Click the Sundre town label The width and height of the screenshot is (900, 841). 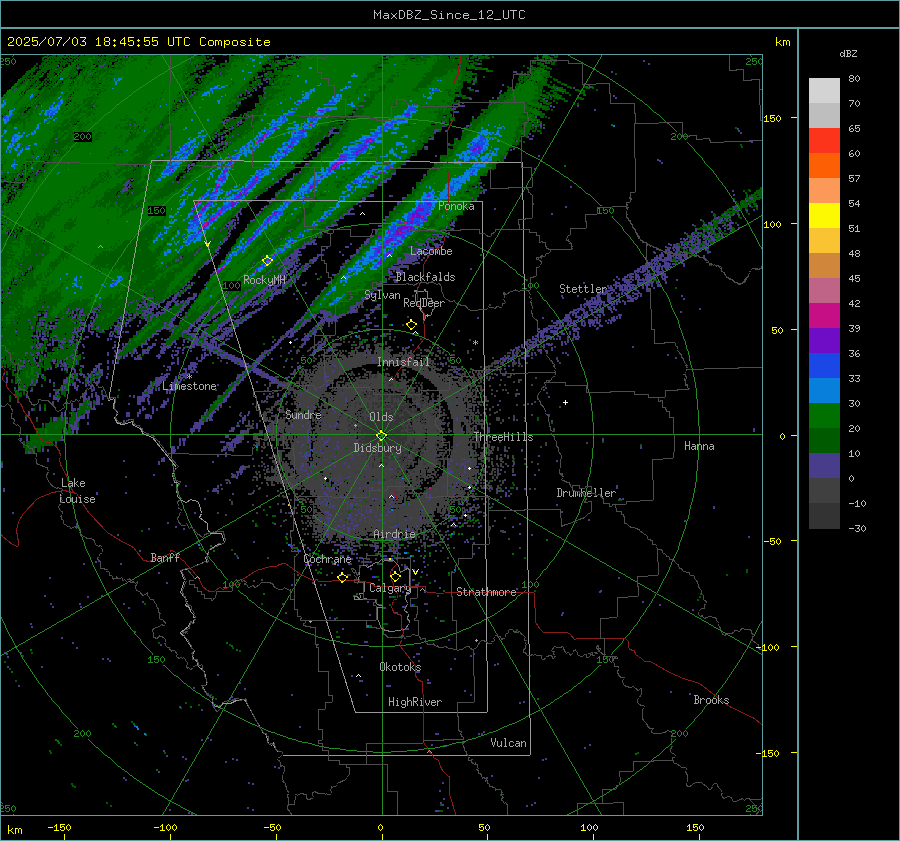(x=303, y=414)
